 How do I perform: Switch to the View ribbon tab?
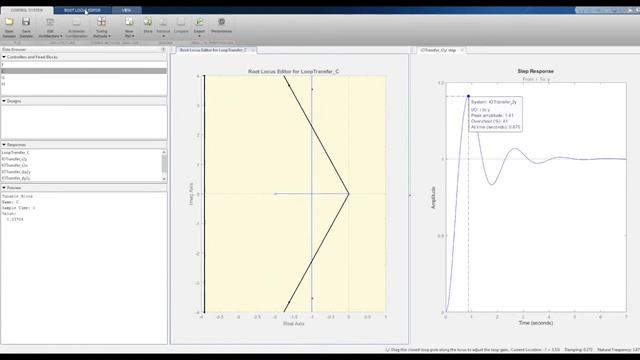pyautogui.click(x=127, y=10)
